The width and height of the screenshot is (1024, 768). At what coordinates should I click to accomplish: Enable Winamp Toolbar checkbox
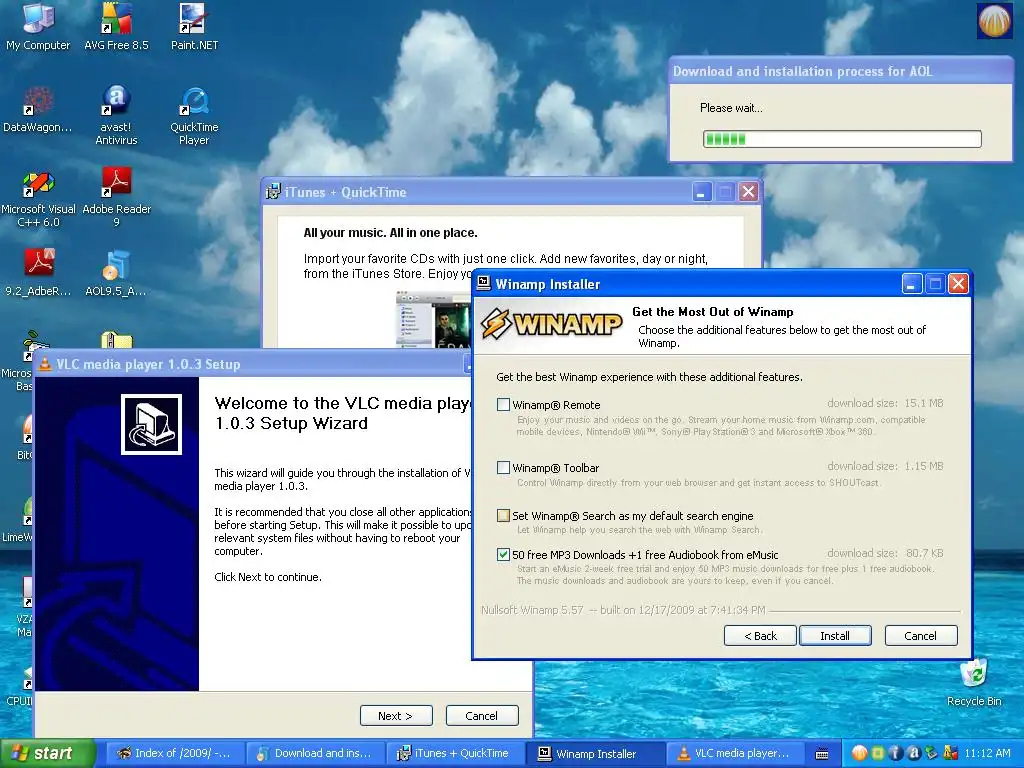click(x=503, y=468)
